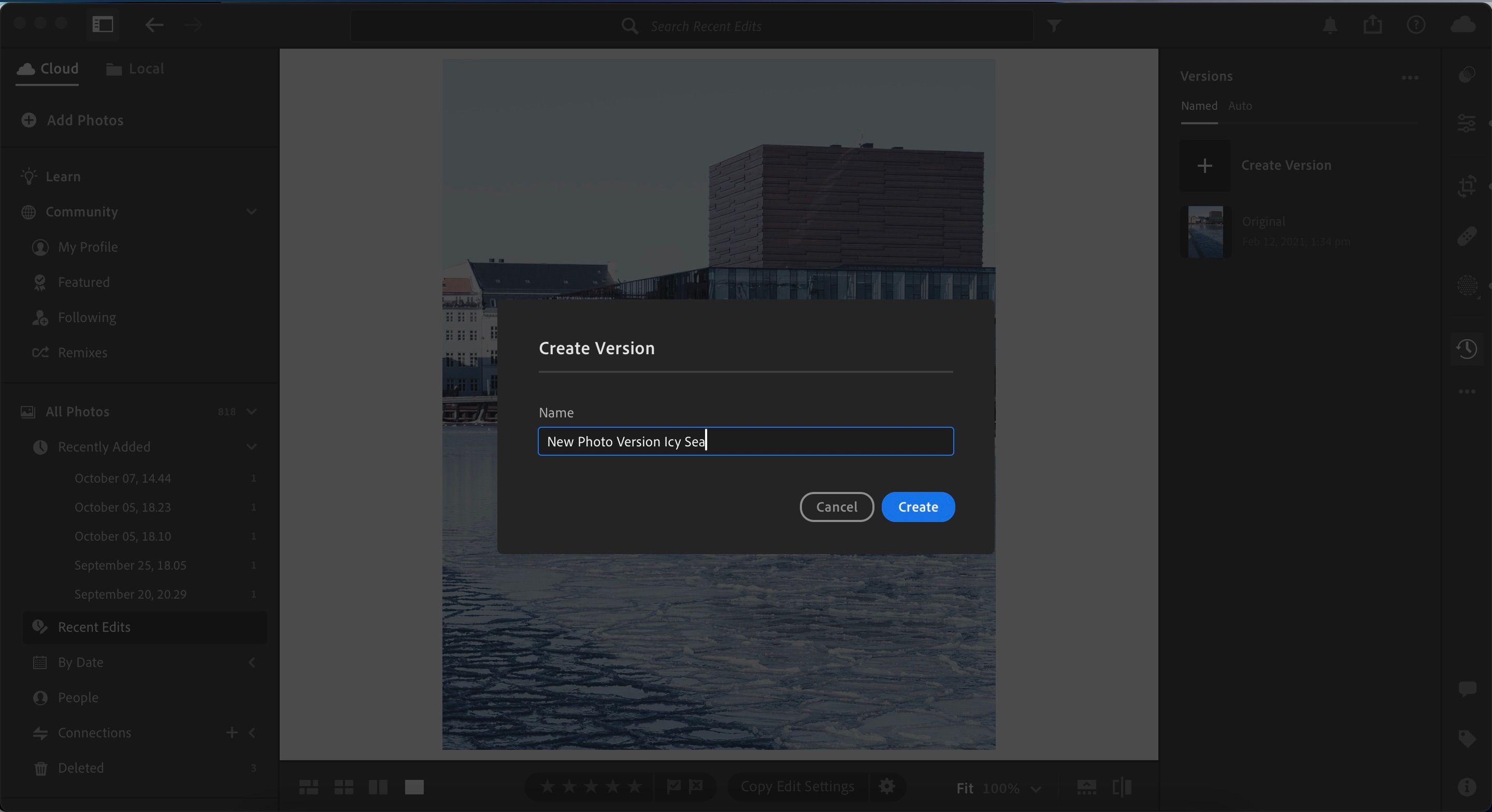The image size is (1492, 812).
Task: Open the share photo options
Action: (x=1373, y=24)
